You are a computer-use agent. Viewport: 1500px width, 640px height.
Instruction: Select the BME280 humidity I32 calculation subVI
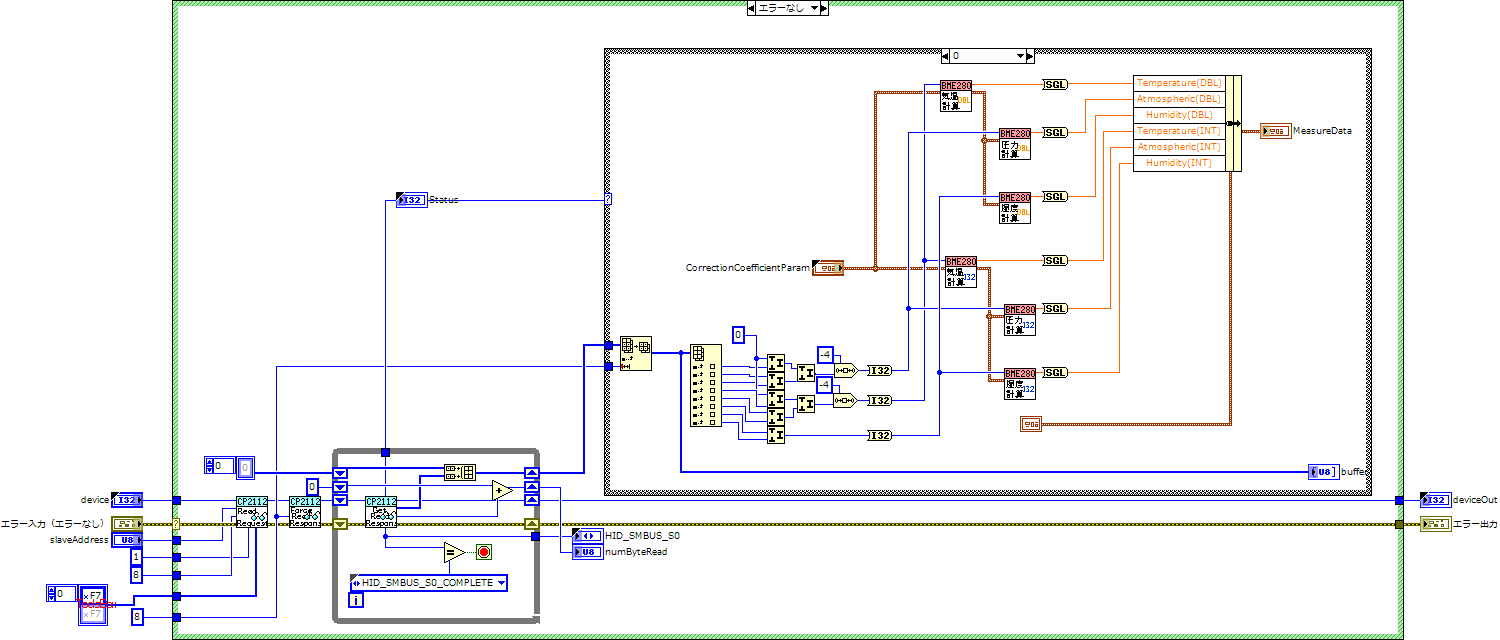click(x=1020, y=384)
